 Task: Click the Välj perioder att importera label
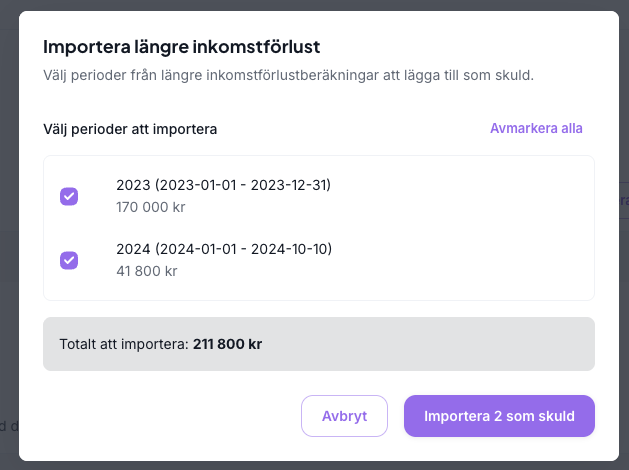[x=131, y=129]
